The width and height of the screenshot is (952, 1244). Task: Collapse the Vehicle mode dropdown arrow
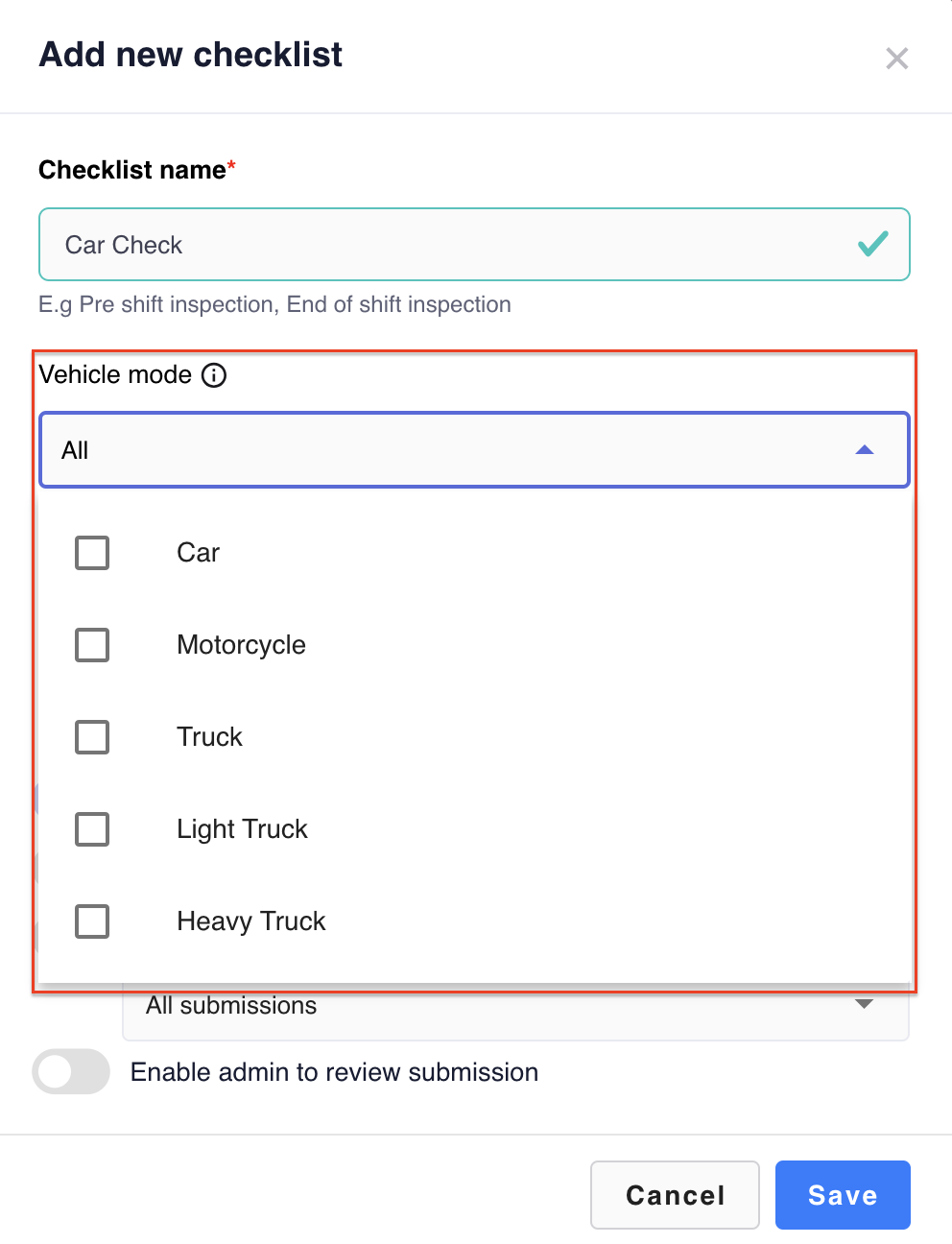tap(865, 449)
